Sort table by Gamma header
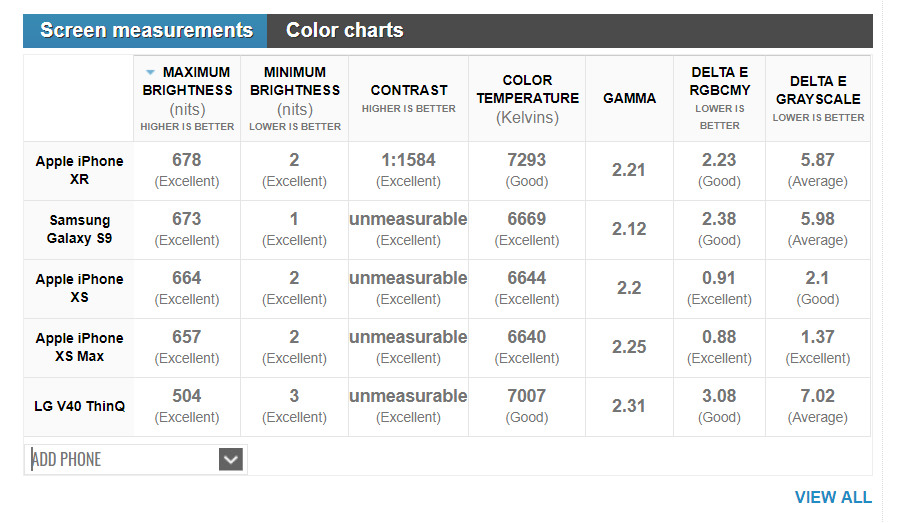The image size is (904, 523). coord(630,98)
